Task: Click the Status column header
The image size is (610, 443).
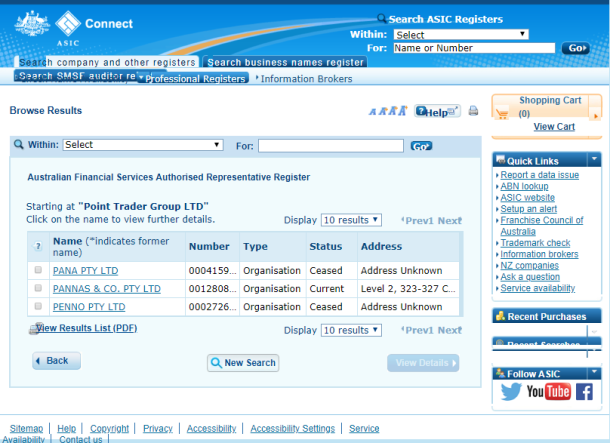Action: click(326, 247)
